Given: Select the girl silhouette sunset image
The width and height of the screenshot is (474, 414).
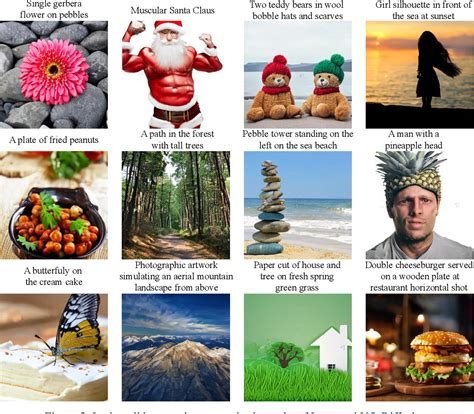Looking at the screenshot, I should pyautogui.click(x=420, y=75).
